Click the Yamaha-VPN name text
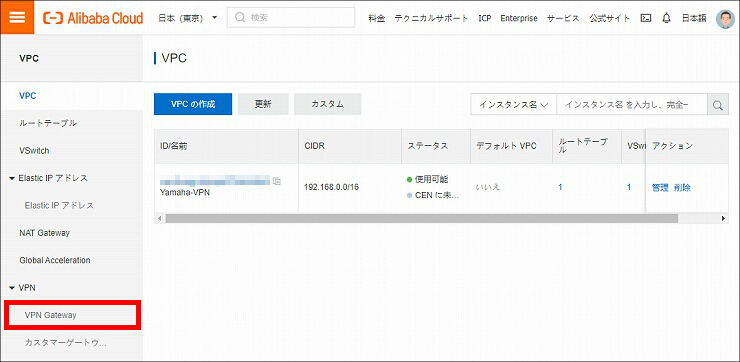Viewport: 740px width, 362px height. tap(185, 192)
